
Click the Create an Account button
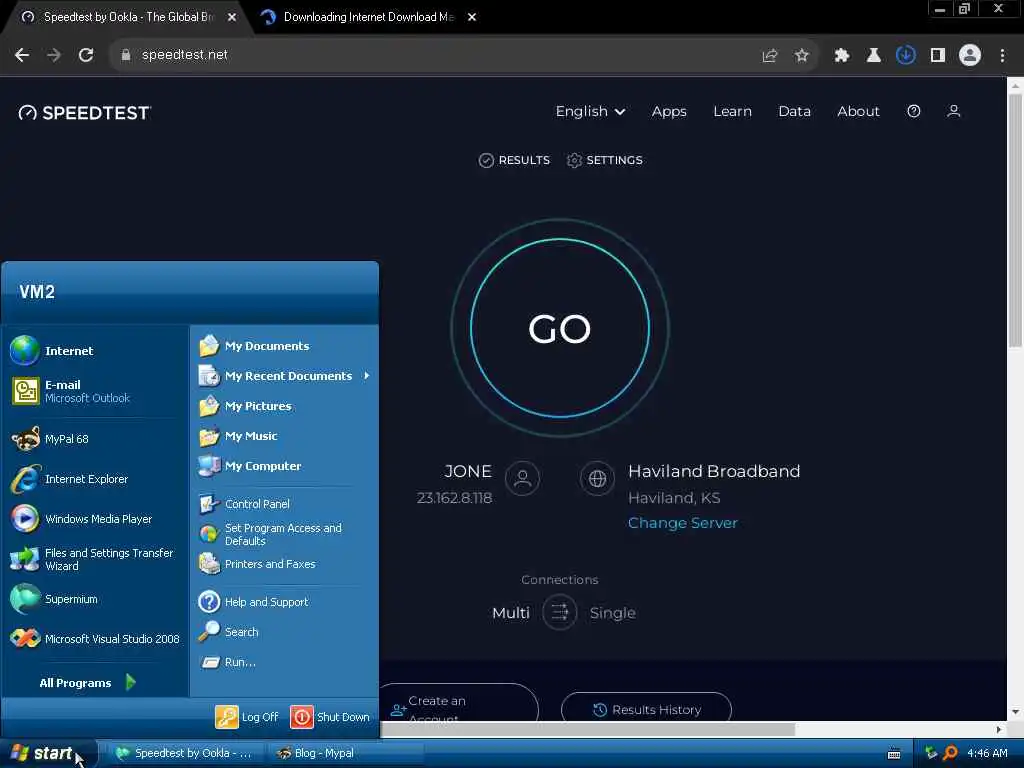(x=459, y=703)
